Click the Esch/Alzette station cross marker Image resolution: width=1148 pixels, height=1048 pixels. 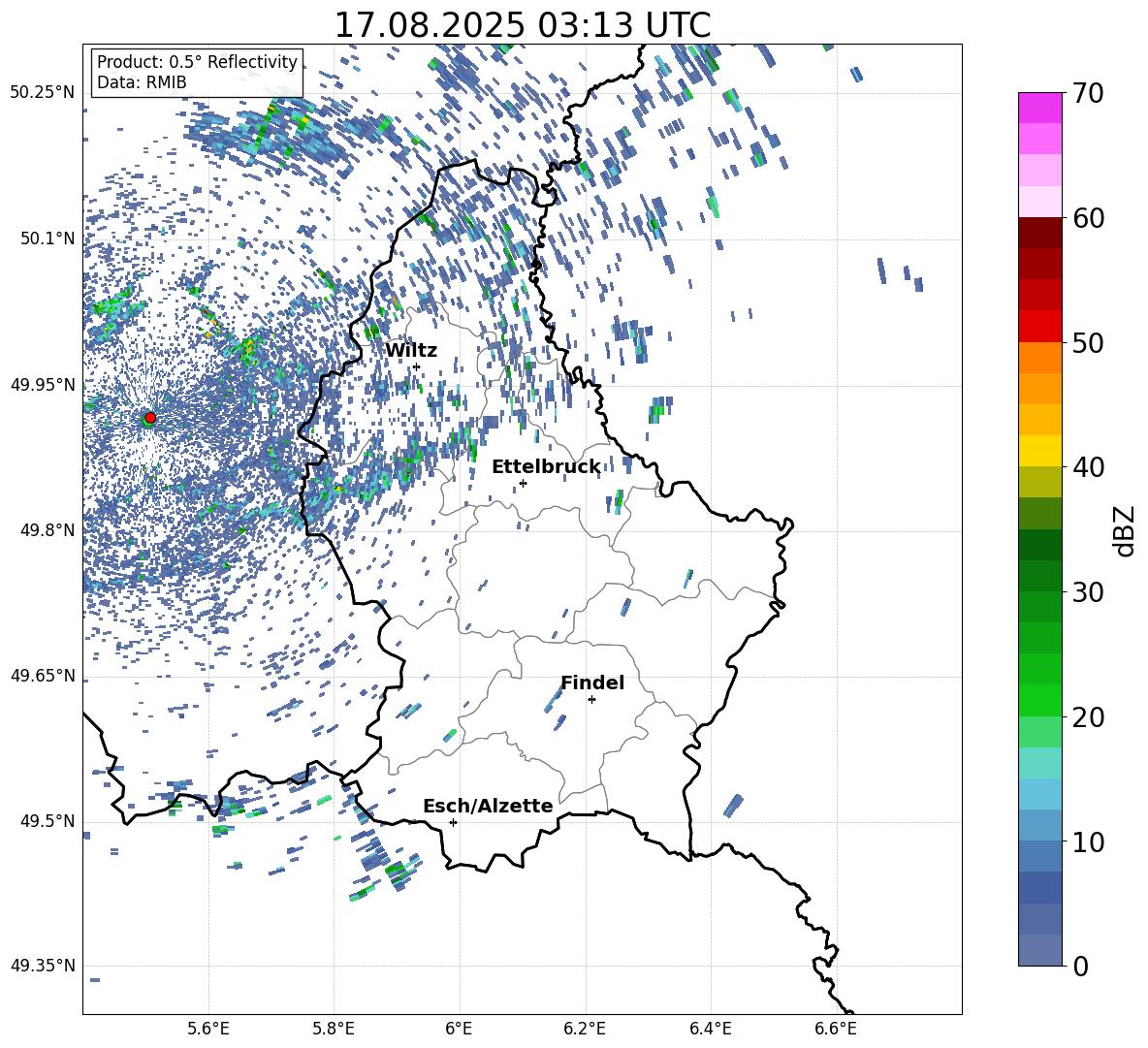[x=453, y=822]
